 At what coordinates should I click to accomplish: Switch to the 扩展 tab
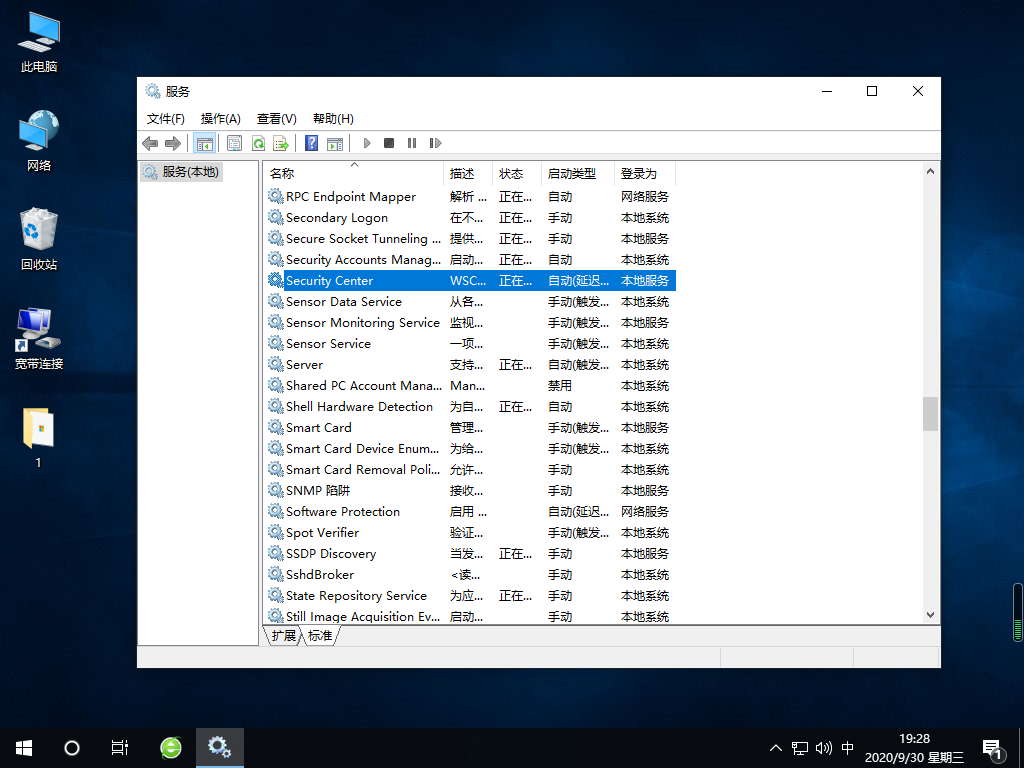tap(283, 635)
